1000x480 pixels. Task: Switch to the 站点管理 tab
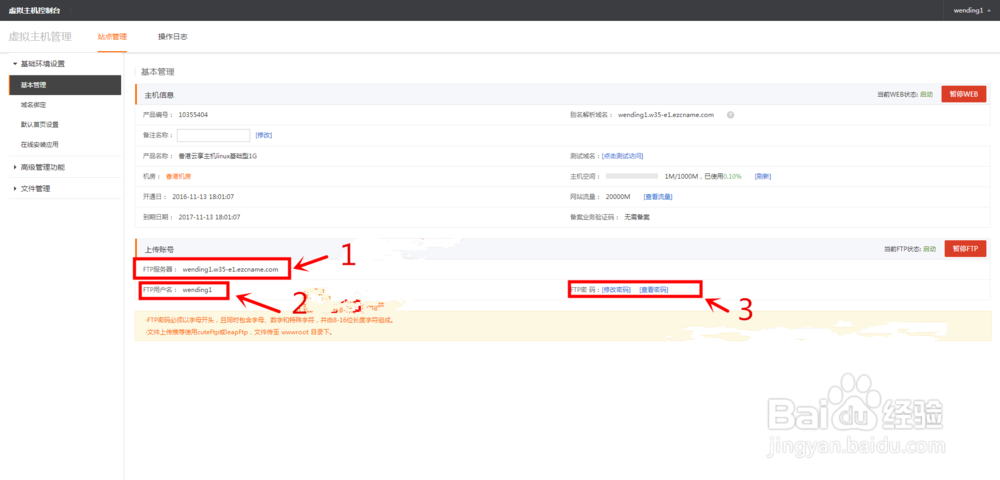pos(112,37)
